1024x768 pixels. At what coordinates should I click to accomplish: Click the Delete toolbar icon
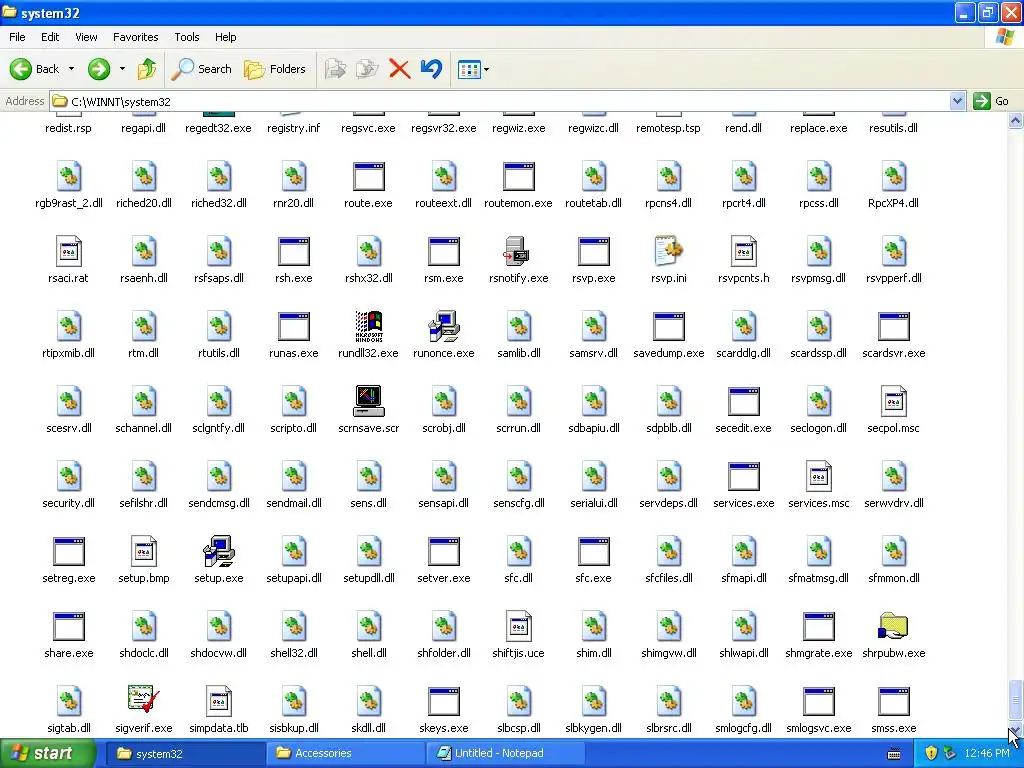pos(399,69)
